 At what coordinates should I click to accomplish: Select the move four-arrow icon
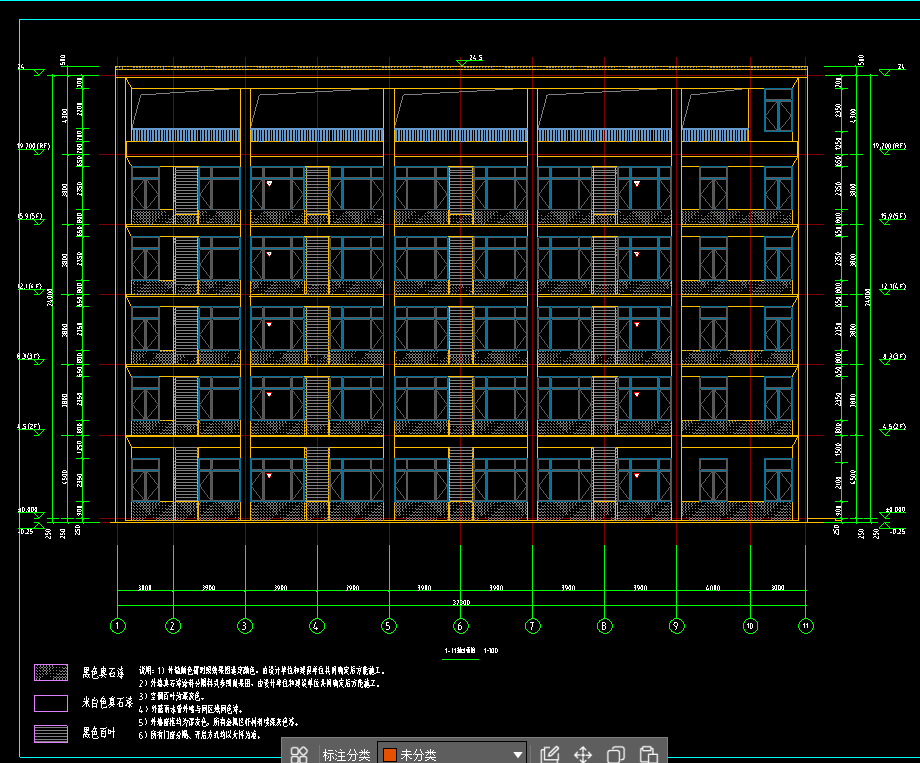coord(583,755)
